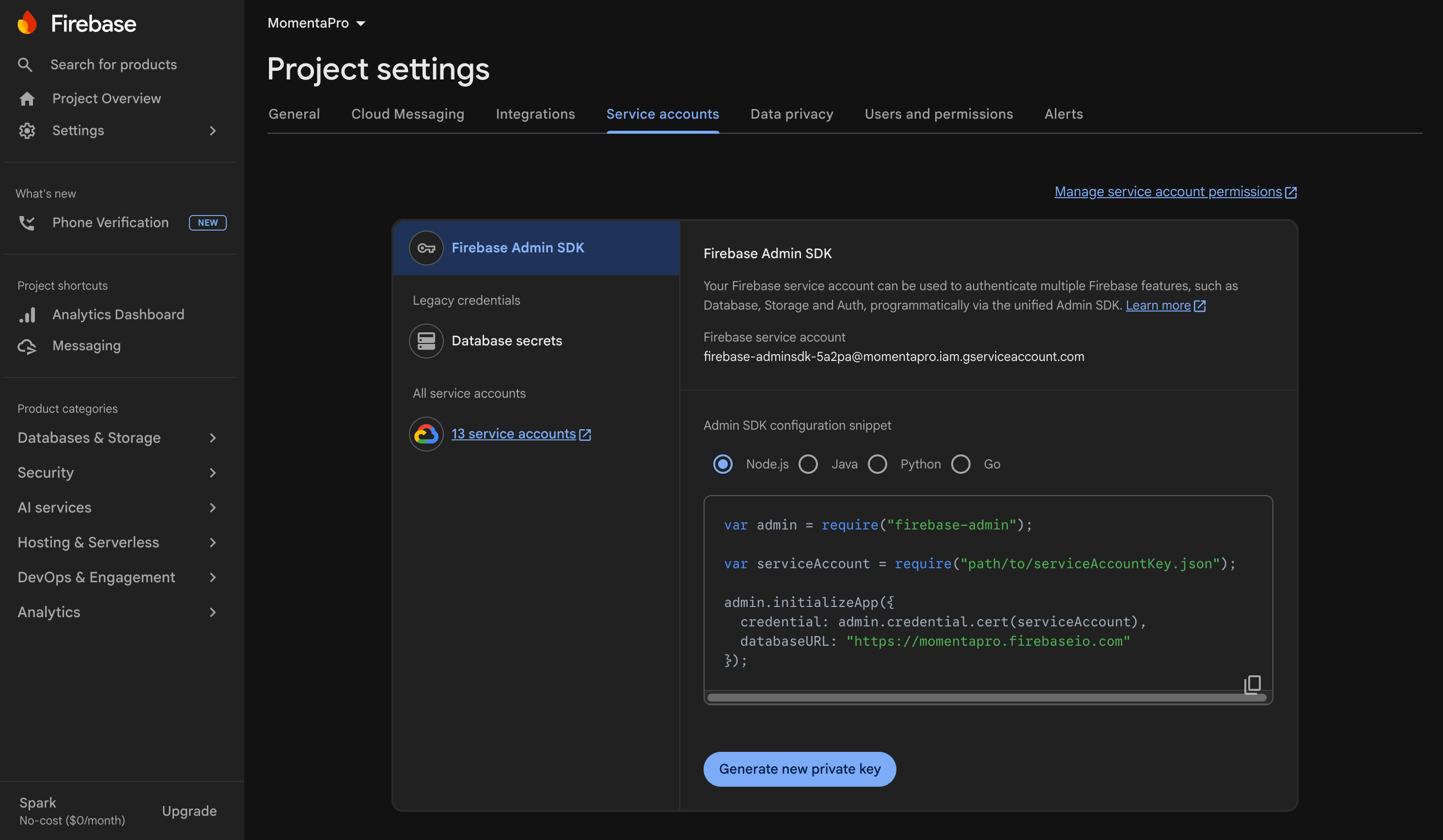
Task: Click the "firebase-admin" string in code
Action: pyautogui.click(x=951, y=525)
